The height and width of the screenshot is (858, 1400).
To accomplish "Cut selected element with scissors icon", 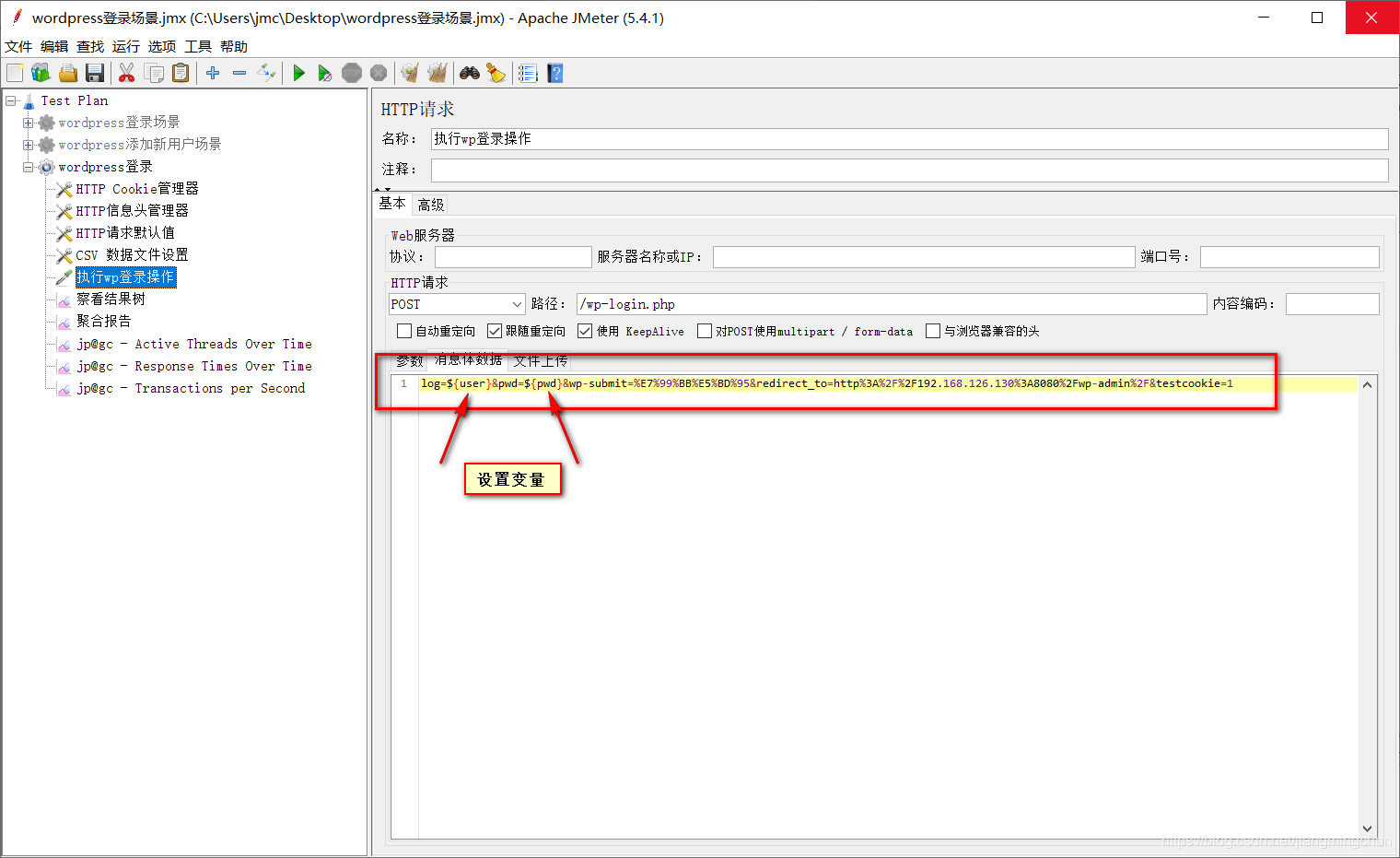I will tap(127, 73).
